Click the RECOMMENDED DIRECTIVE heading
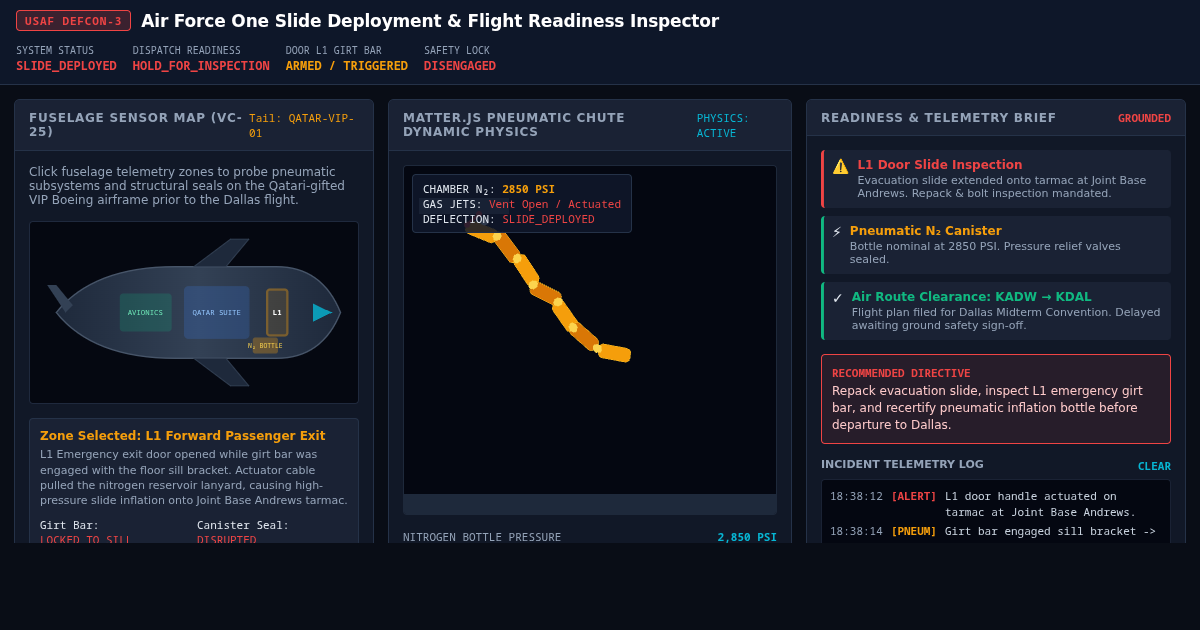The image size is (1200, 630). coord(901,373)
